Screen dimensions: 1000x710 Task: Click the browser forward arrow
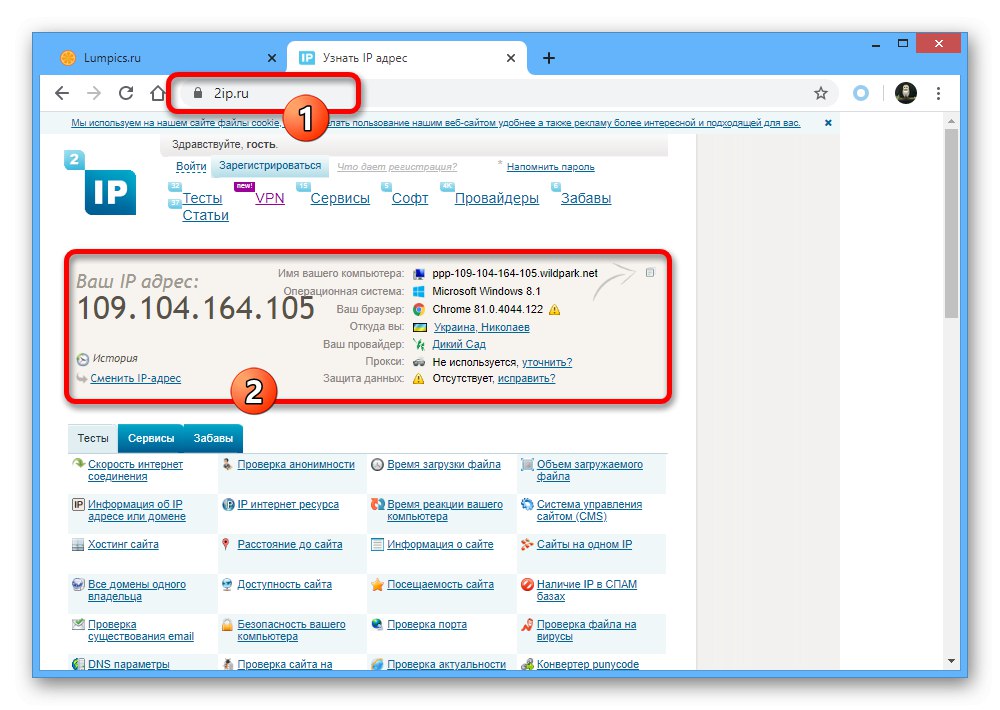[94, 93]
